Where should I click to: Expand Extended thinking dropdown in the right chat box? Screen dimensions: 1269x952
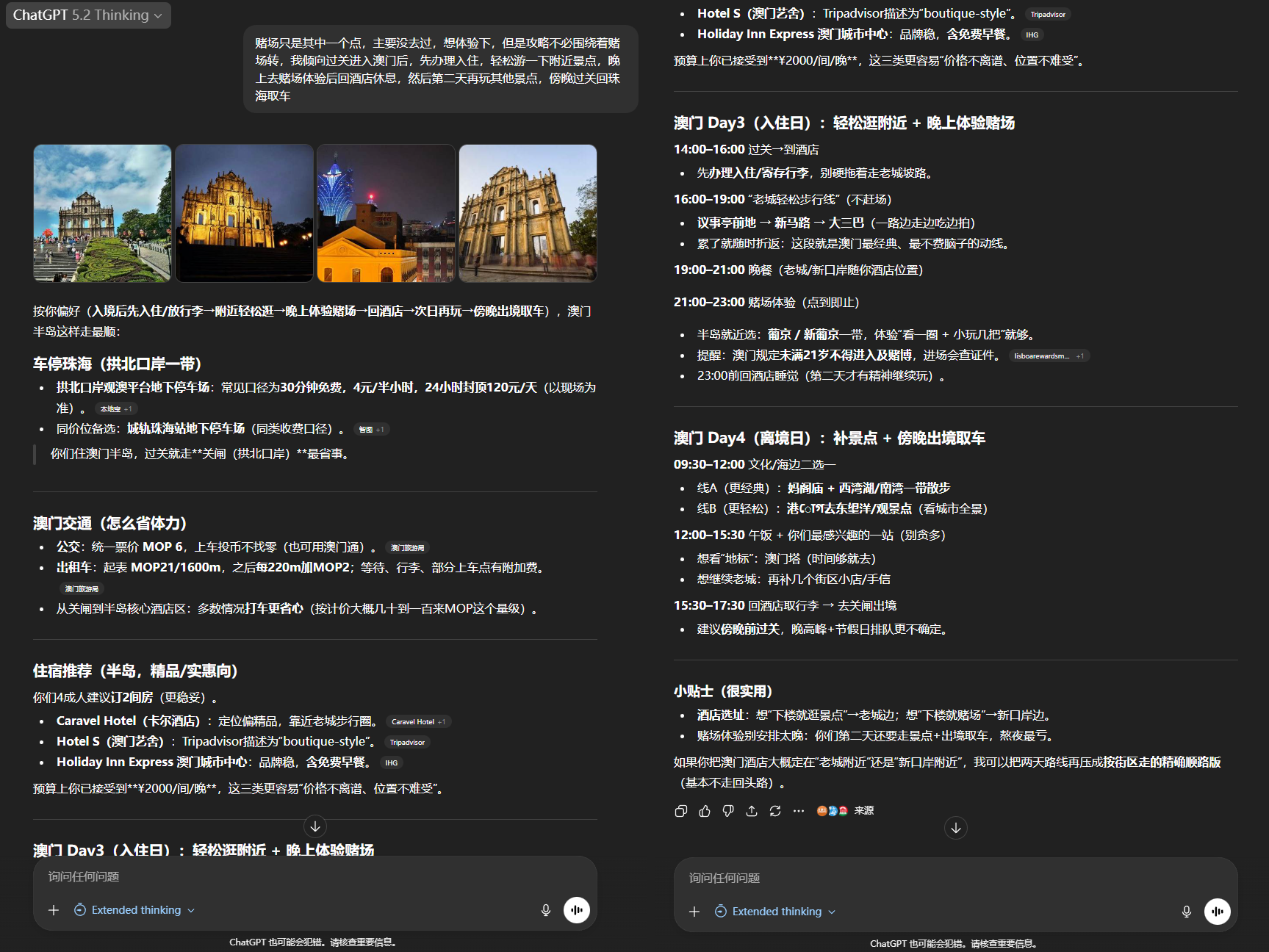coord(776,912)
